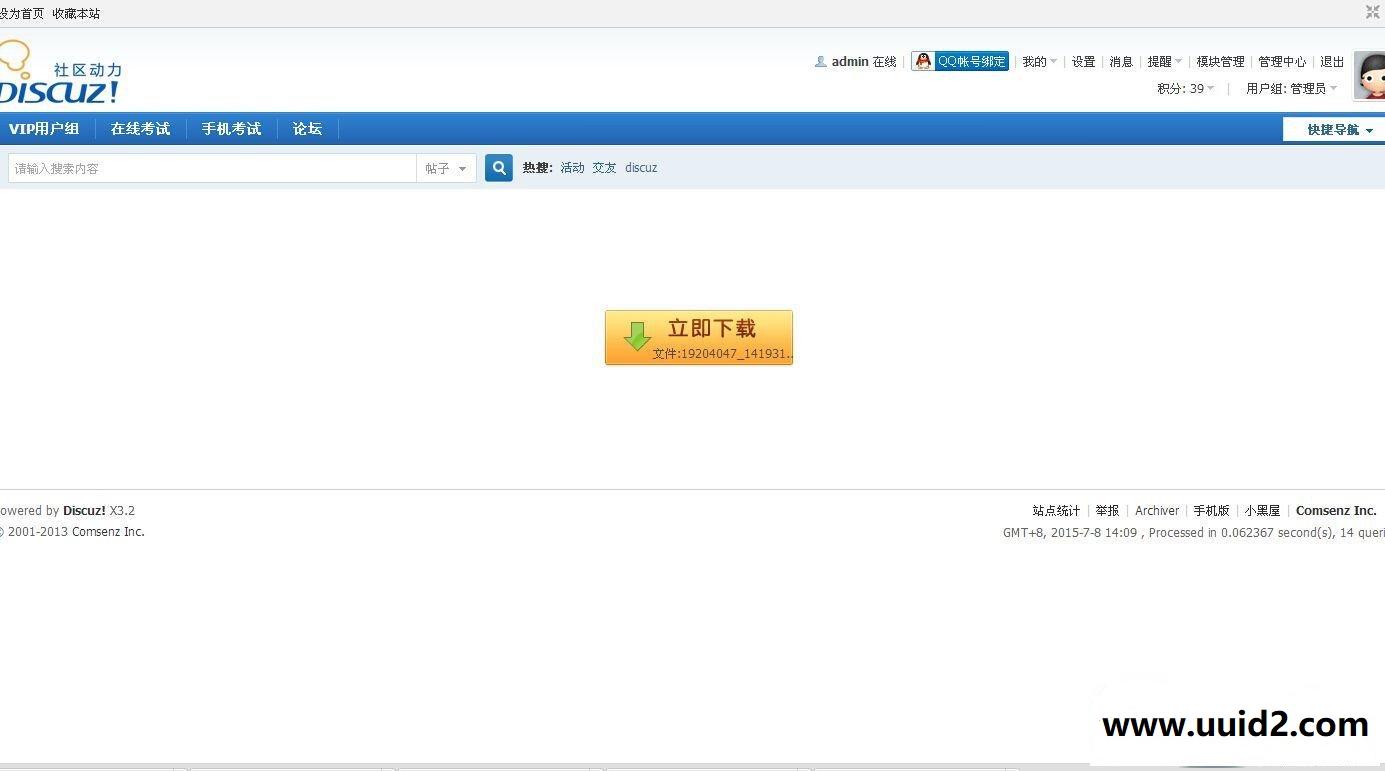Open the 管理中心 admin center link
Screen dimensions: 1385x771
coord(1281,61)
